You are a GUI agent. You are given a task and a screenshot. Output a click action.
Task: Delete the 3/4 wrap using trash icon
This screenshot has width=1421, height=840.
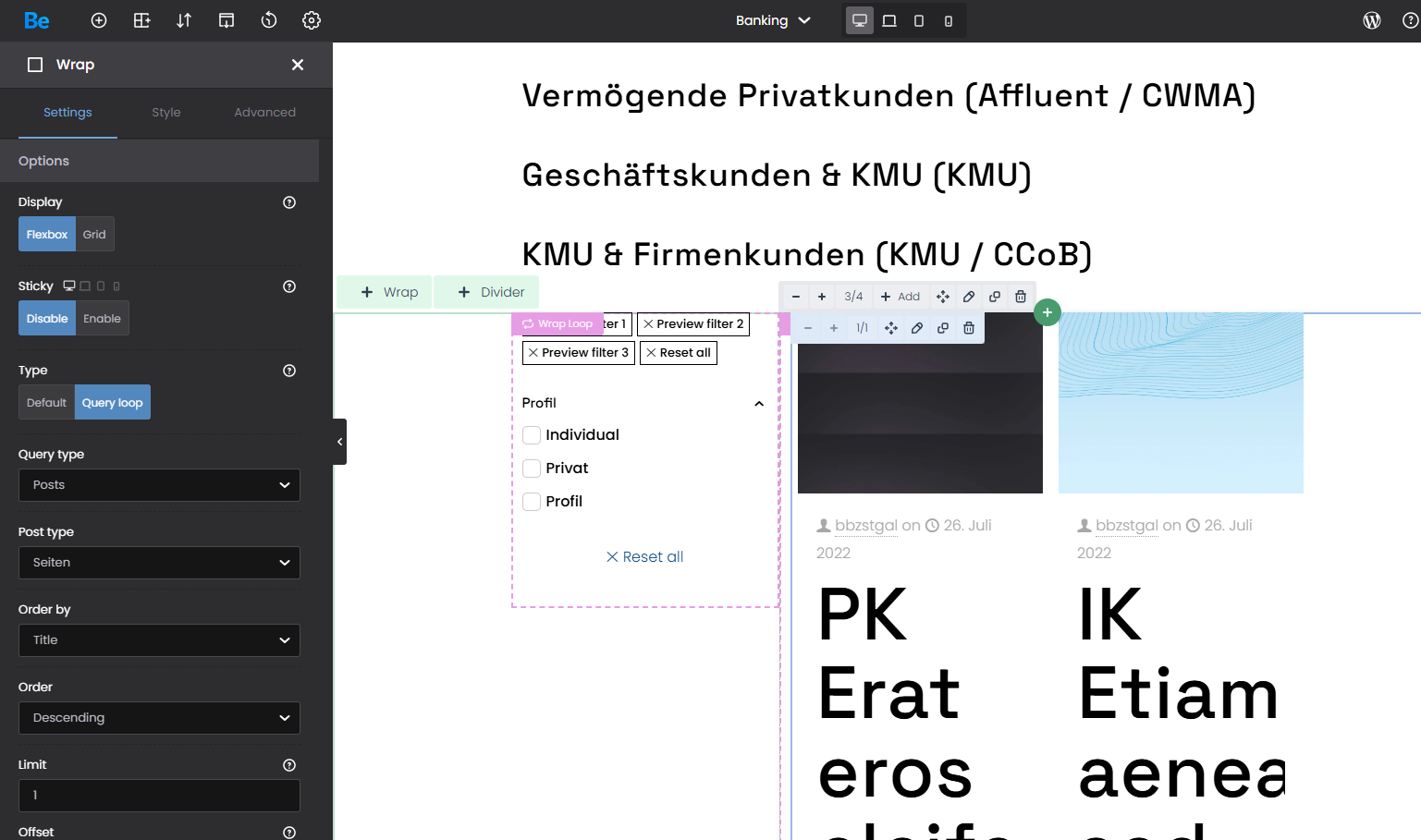(x=1021, y=297)
